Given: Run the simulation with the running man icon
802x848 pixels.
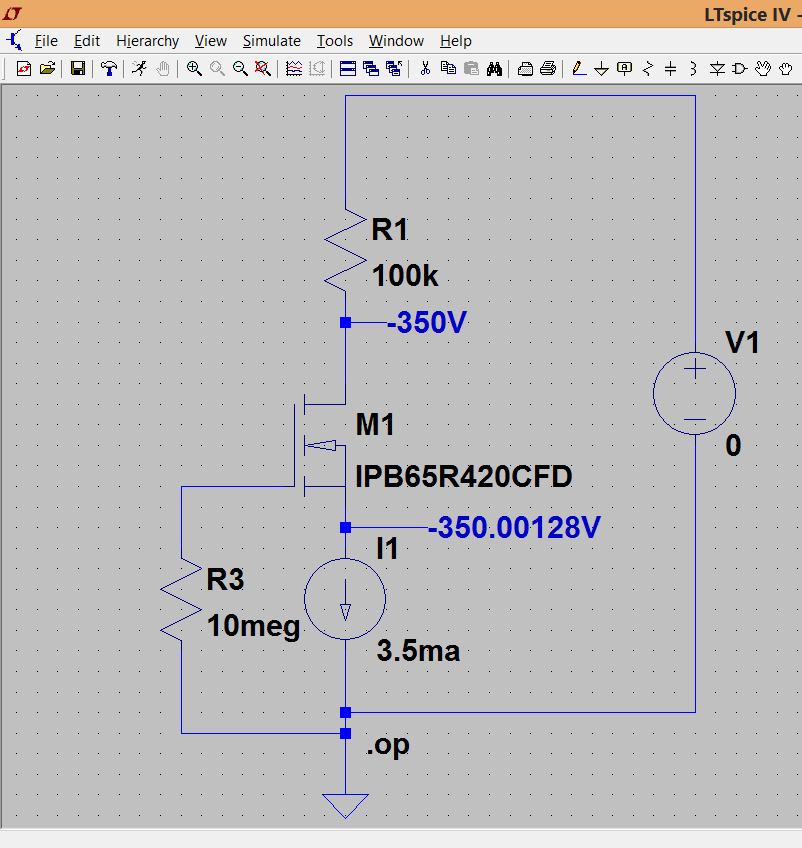Looking at the screenshot, I should [x=140, y=69].
